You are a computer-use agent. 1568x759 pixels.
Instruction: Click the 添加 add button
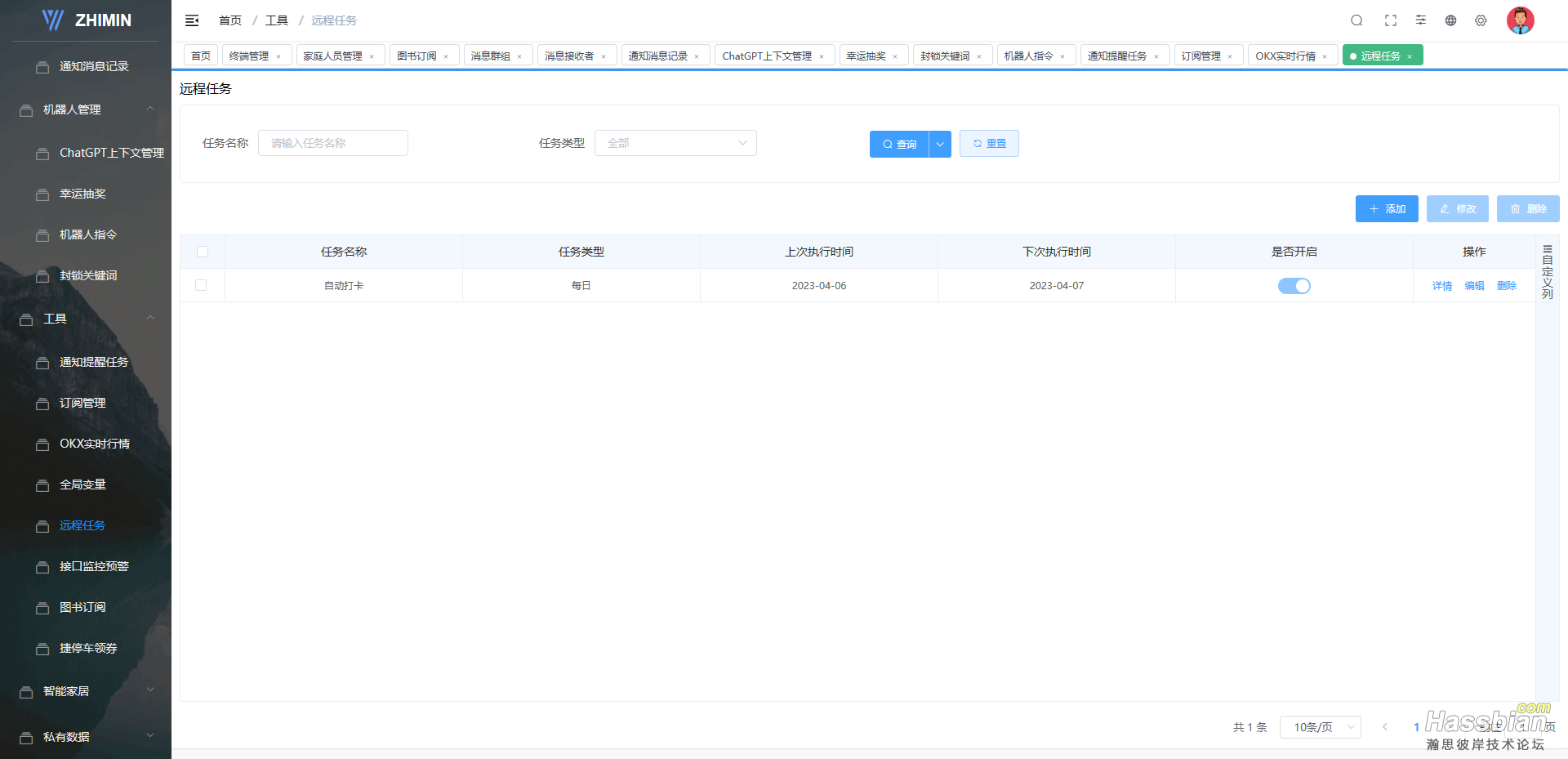[x=1387, y=208]
